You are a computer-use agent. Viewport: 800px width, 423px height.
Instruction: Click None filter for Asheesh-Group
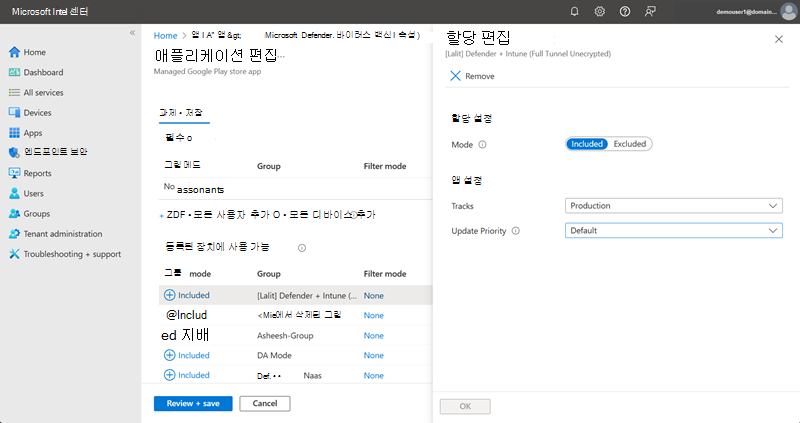click(x=373, y=335)
